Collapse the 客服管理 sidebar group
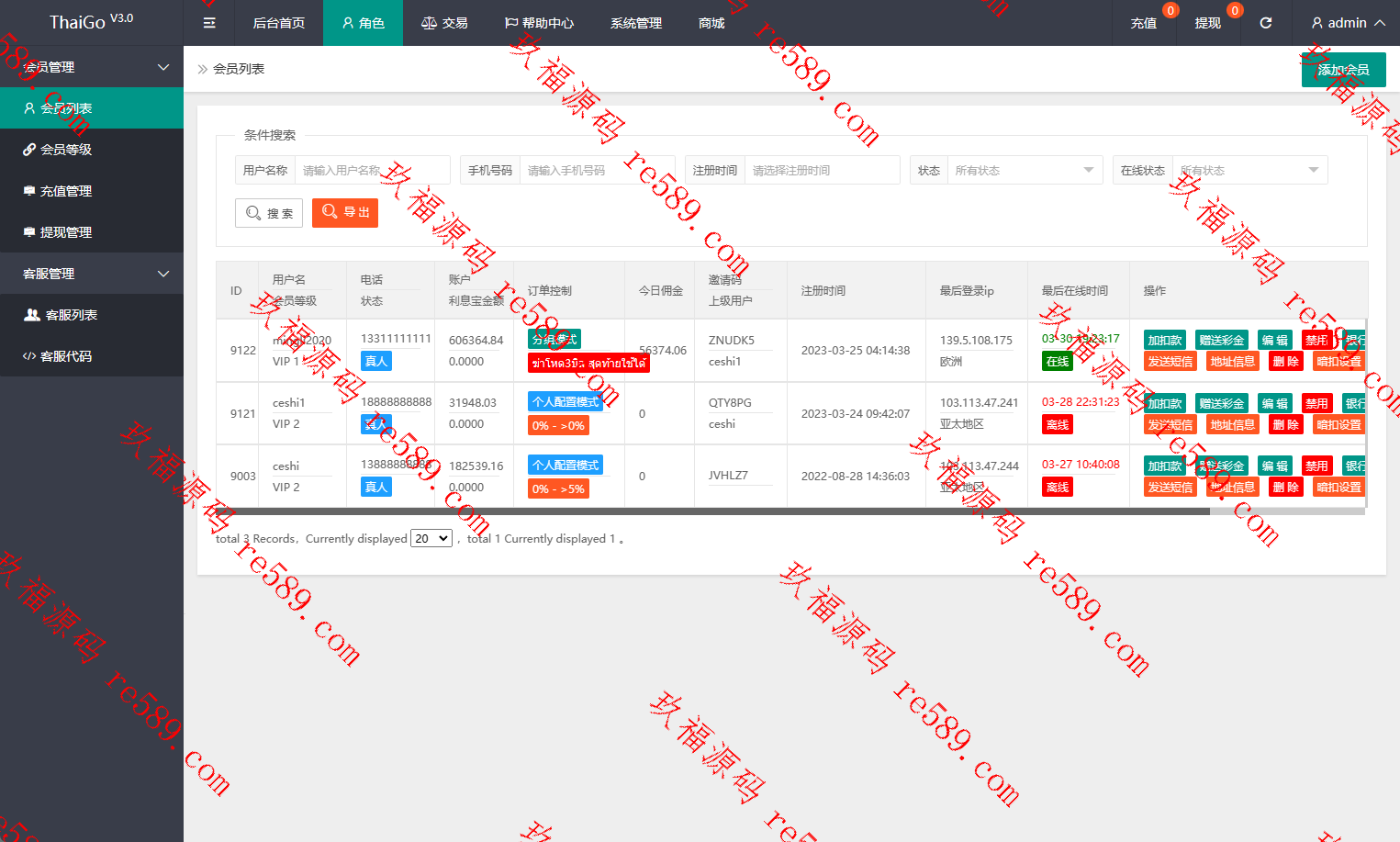1400x842 pixels. pos(92,274)
